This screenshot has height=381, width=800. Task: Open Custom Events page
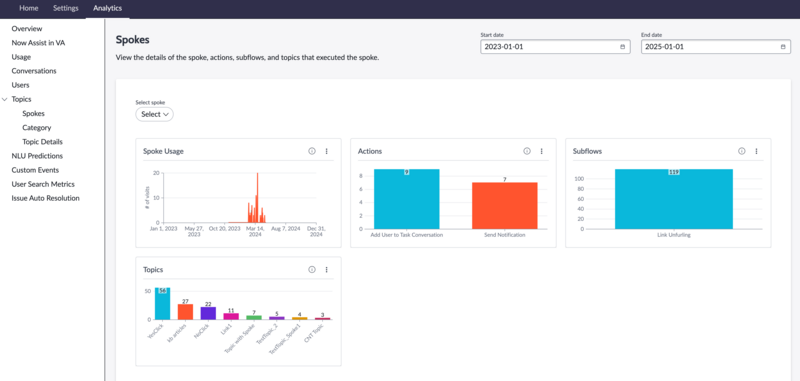tap(35, 170)
